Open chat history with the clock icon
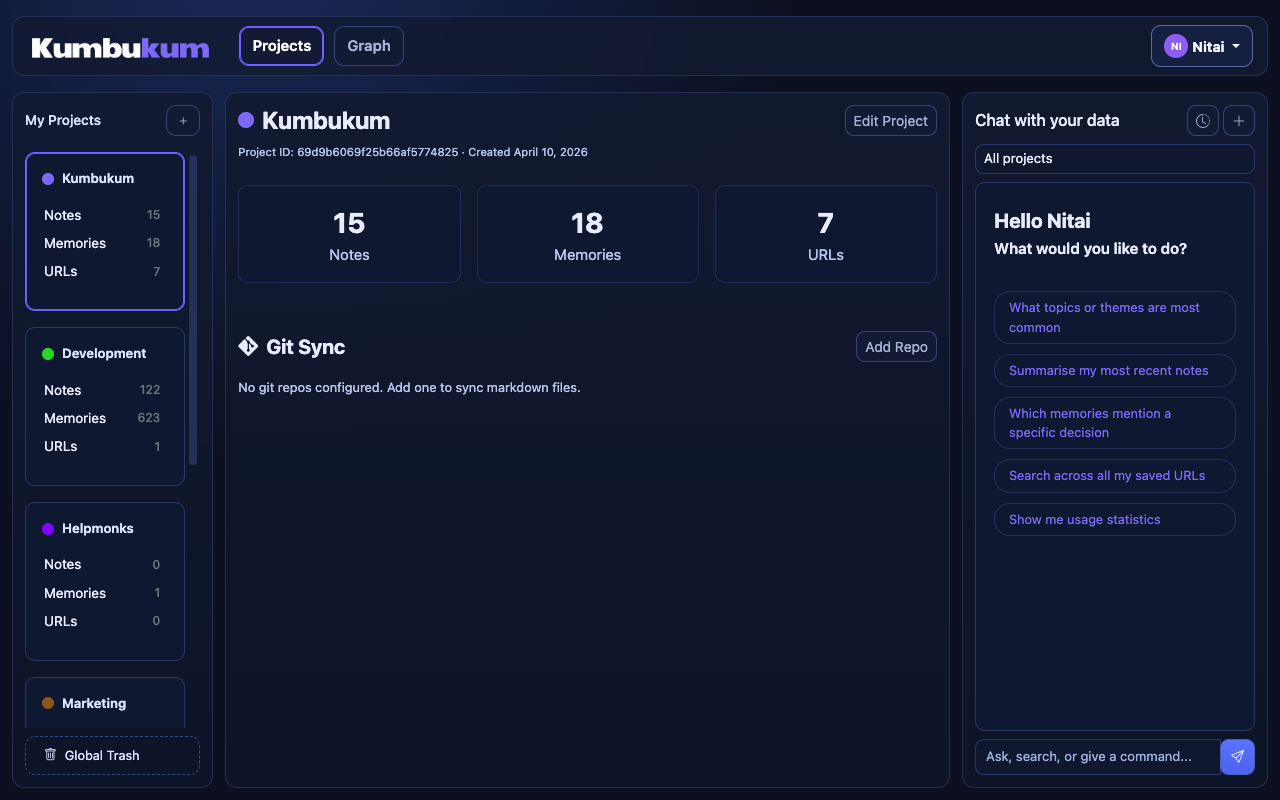Image resolution: width=1280 pixels, height=800 pixels. 1203,121
